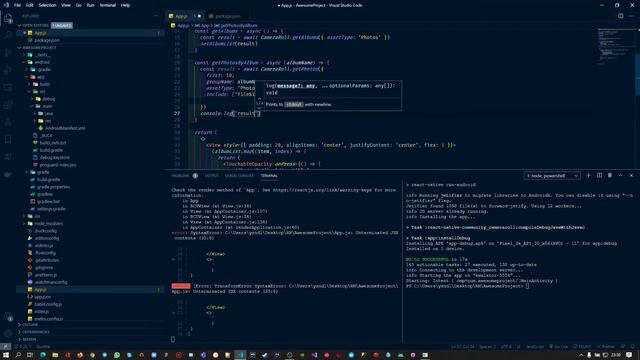Click the Explorer panel more actions ellipsis
The width and height of the screenshot is (640, 360).
click(156, 16)
